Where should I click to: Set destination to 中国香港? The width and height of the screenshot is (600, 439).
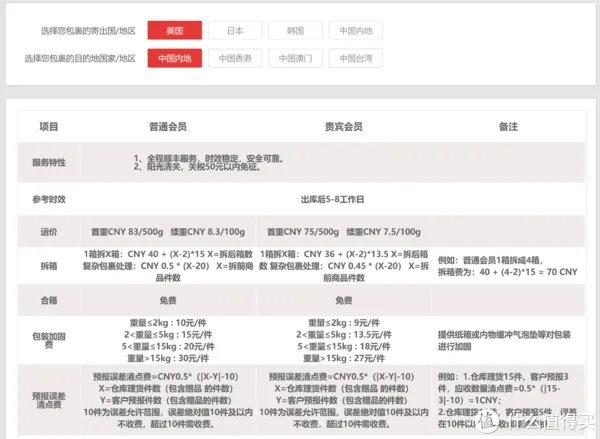point(235,58)
